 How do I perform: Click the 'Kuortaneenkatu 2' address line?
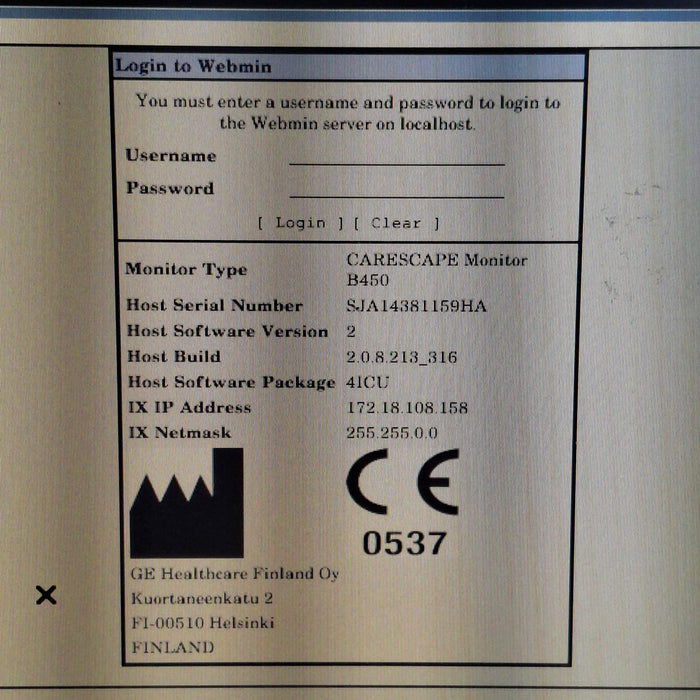click(x=202, y=598)
